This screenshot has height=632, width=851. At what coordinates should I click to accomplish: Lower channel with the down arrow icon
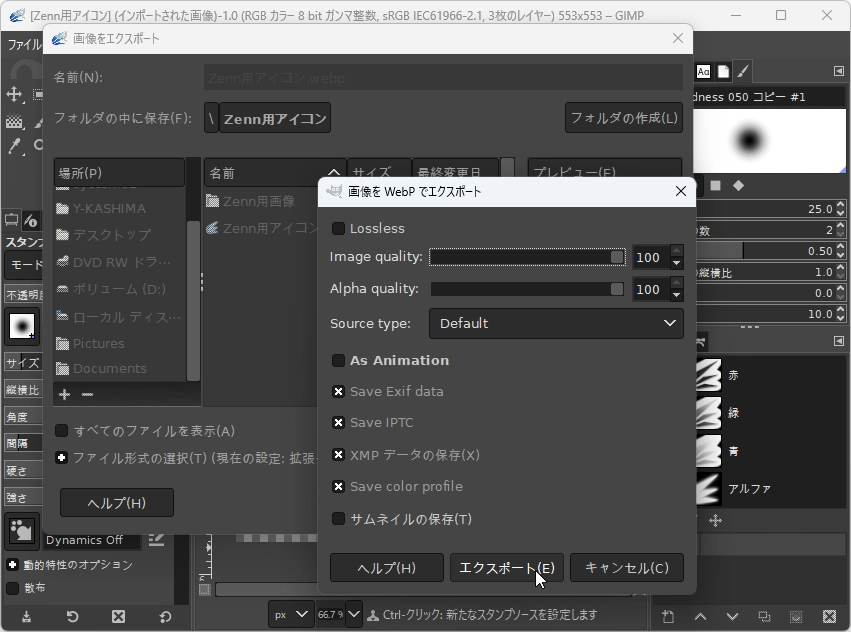click(732, 616)
